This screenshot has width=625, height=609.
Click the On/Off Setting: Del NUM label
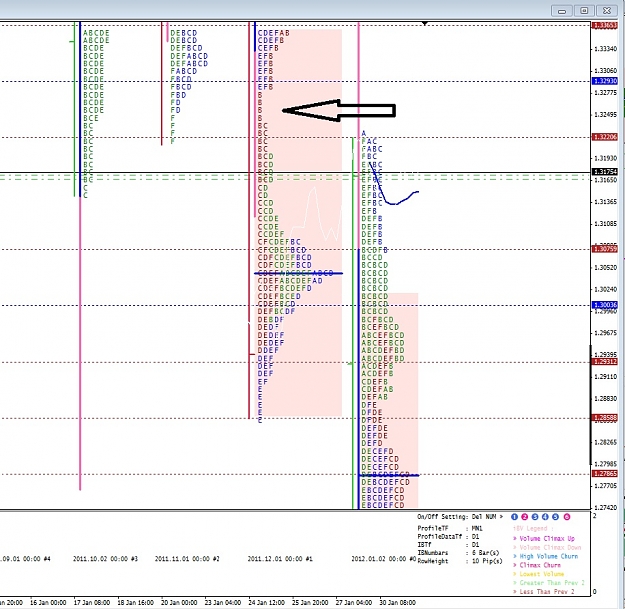pos(460,517)
